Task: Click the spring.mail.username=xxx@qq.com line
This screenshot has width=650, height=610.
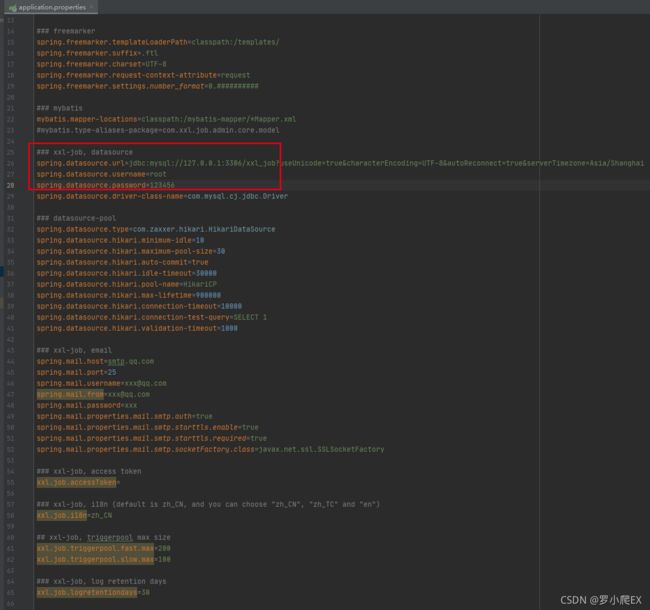Action: coord(101,383)
